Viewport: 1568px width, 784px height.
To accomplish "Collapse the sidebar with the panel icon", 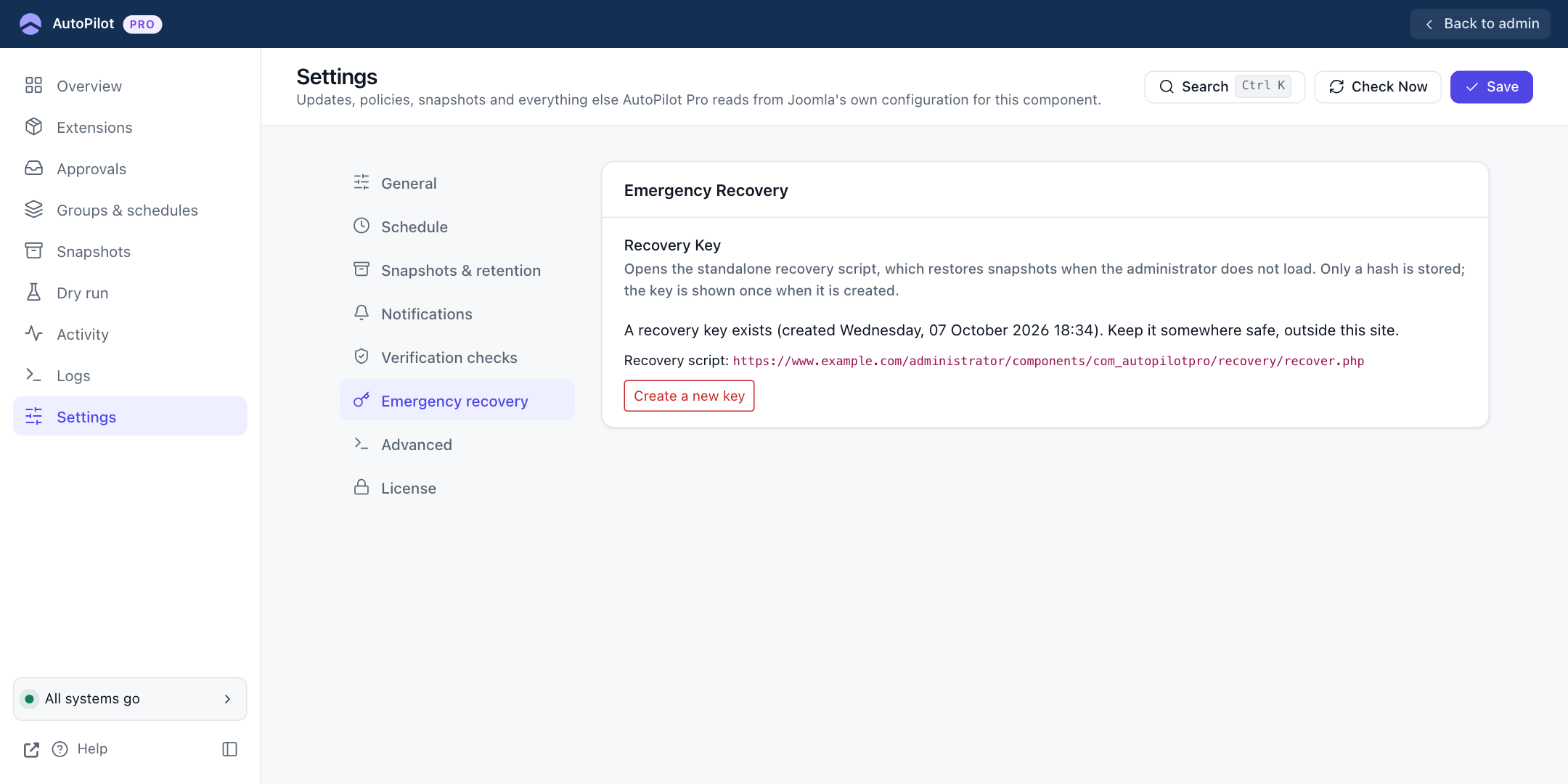I will click(229, 749).
